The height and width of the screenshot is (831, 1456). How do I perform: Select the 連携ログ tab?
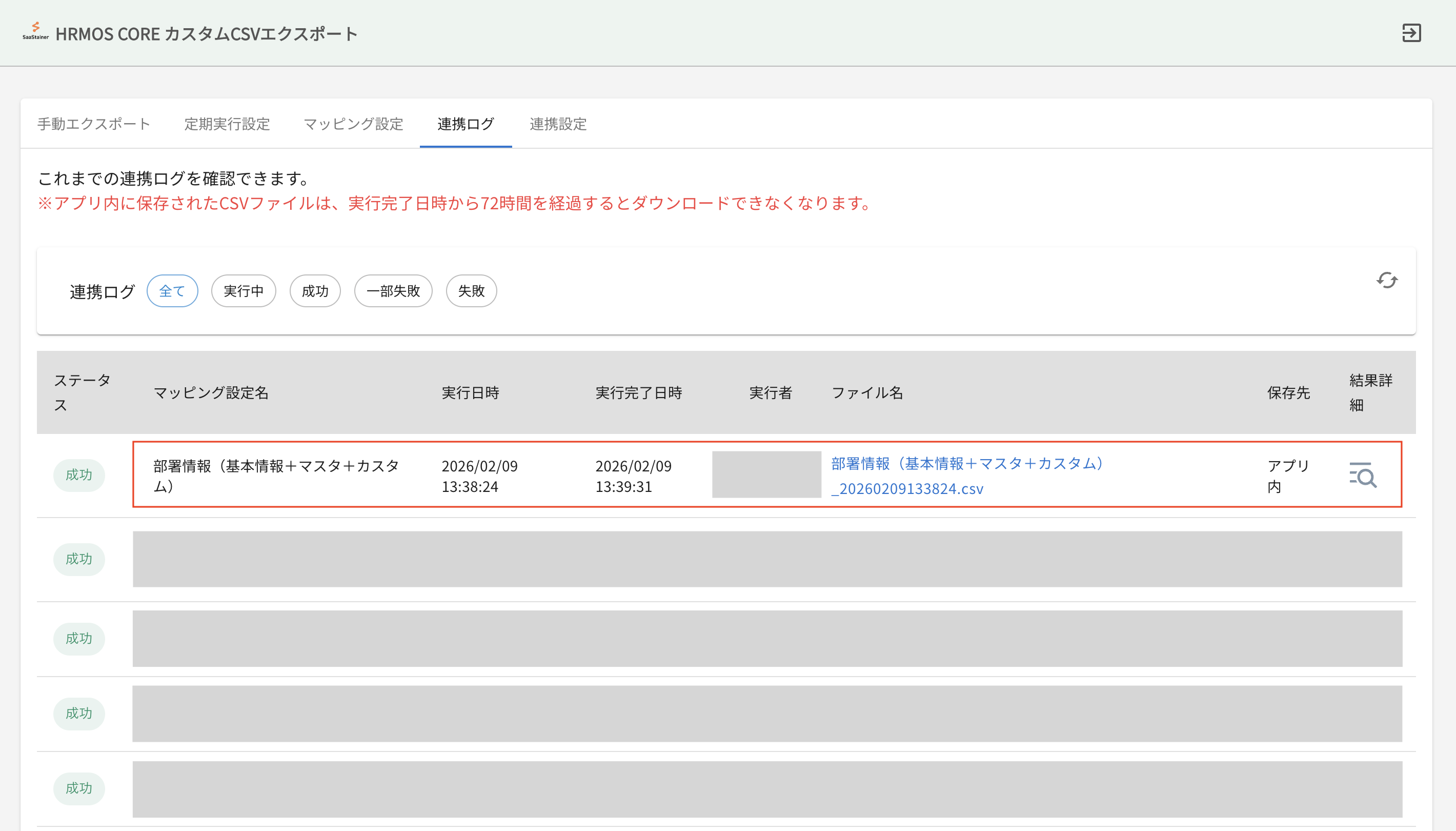[466, 124]
